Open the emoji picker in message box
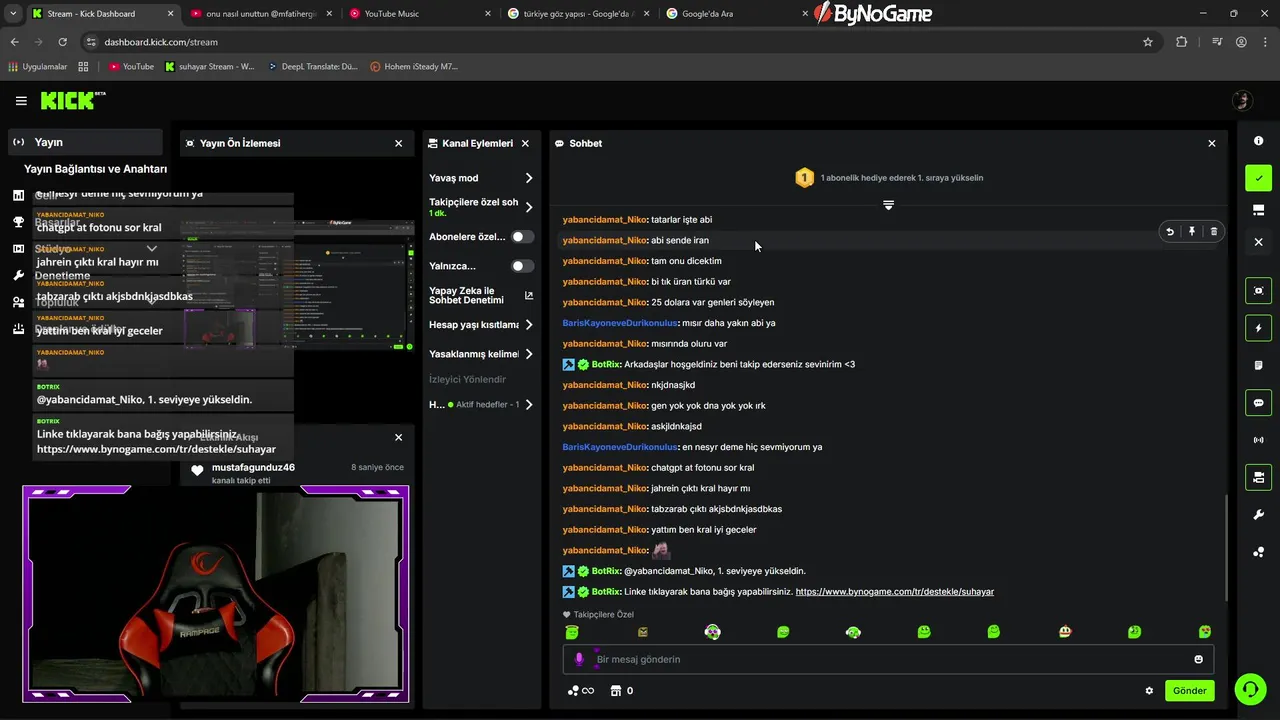 (1198, 659)
